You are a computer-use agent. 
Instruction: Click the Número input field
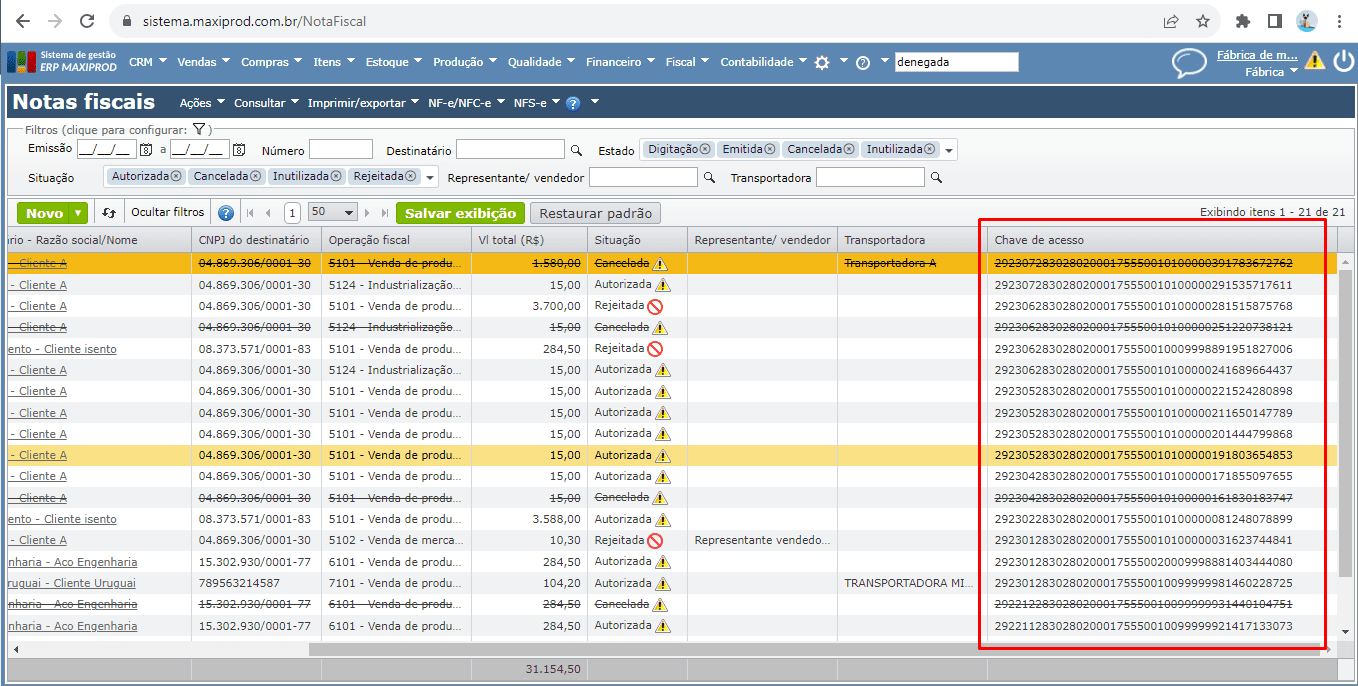[x=340, y=150]
